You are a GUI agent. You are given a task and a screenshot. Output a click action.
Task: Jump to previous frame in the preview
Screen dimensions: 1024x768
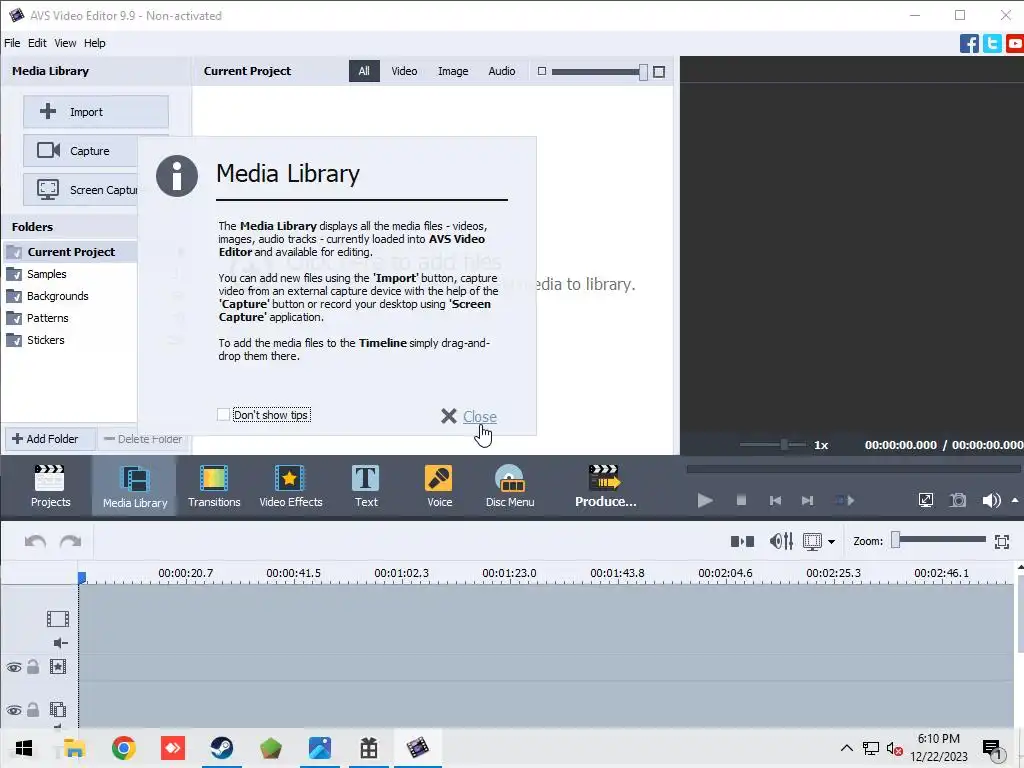tap(775, 500)
